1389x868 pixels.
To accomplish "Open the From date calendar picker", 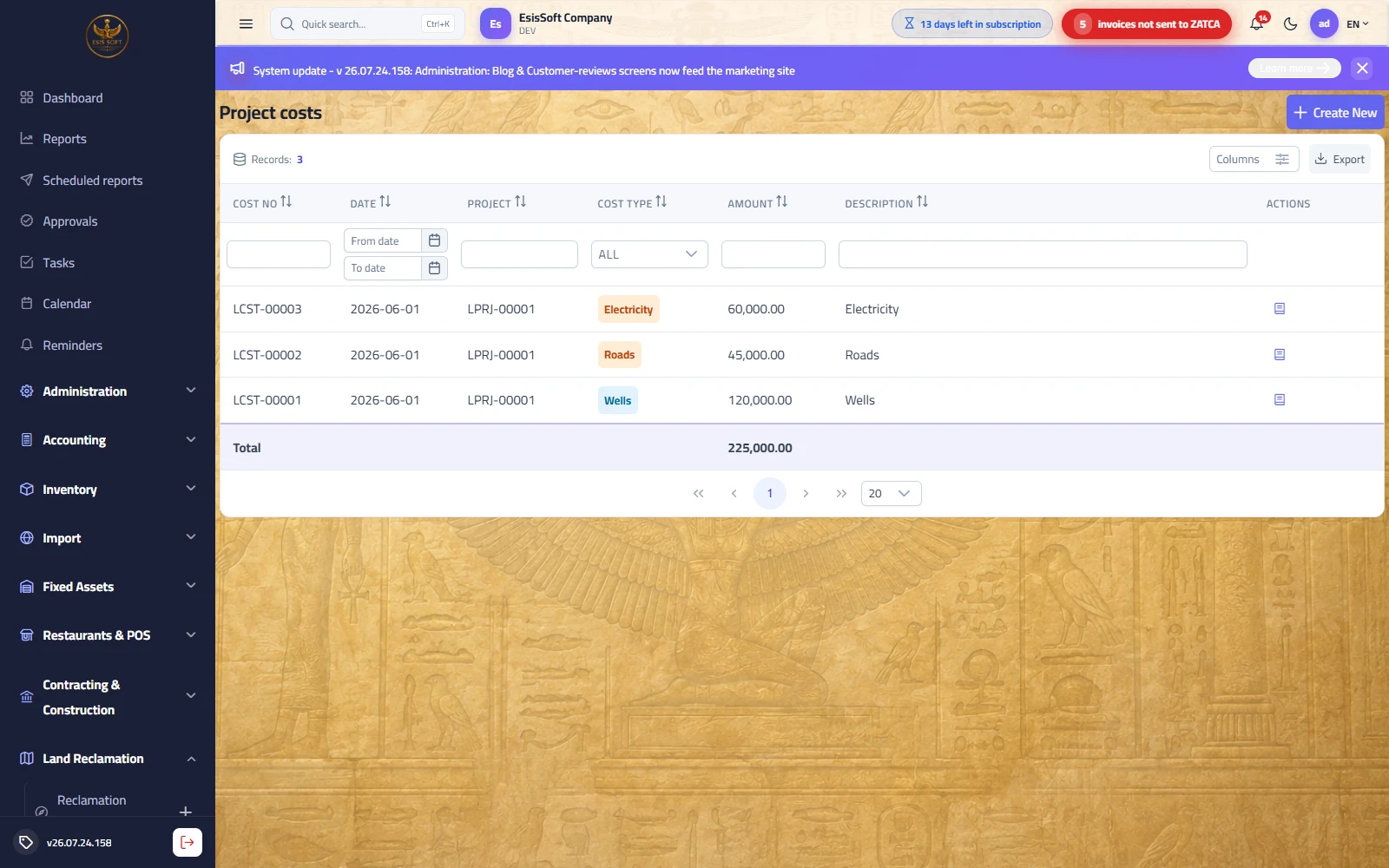I will click(434, 240).
